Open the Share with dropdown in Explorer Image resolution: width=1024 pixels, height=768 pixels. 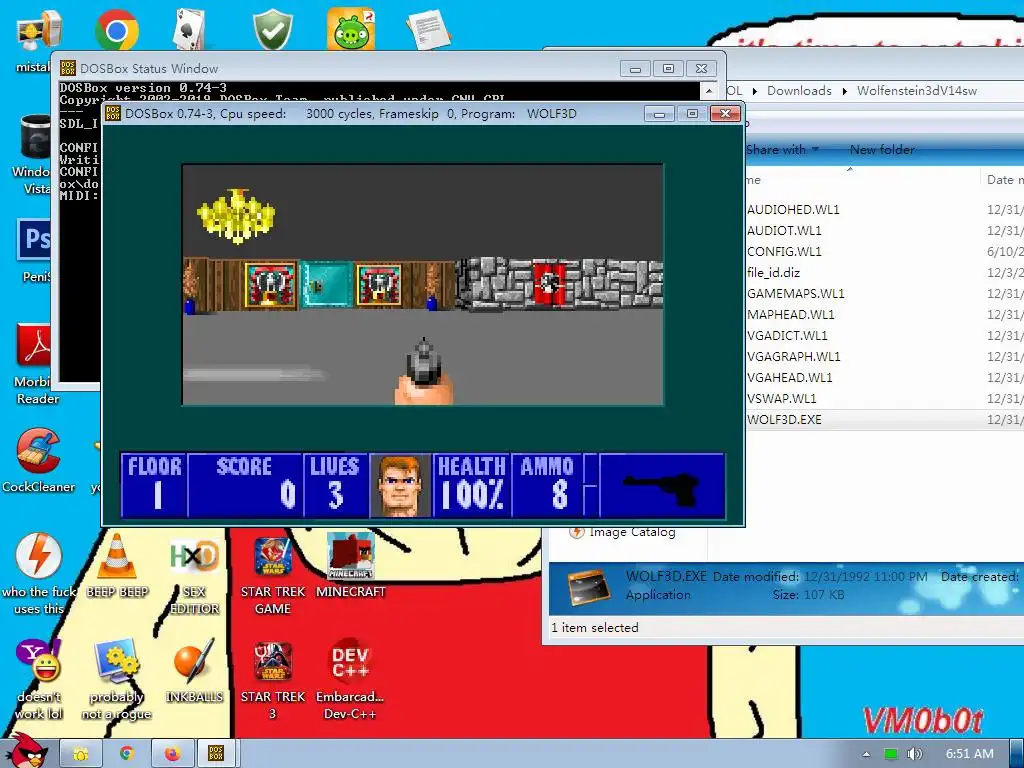(782, 150)
